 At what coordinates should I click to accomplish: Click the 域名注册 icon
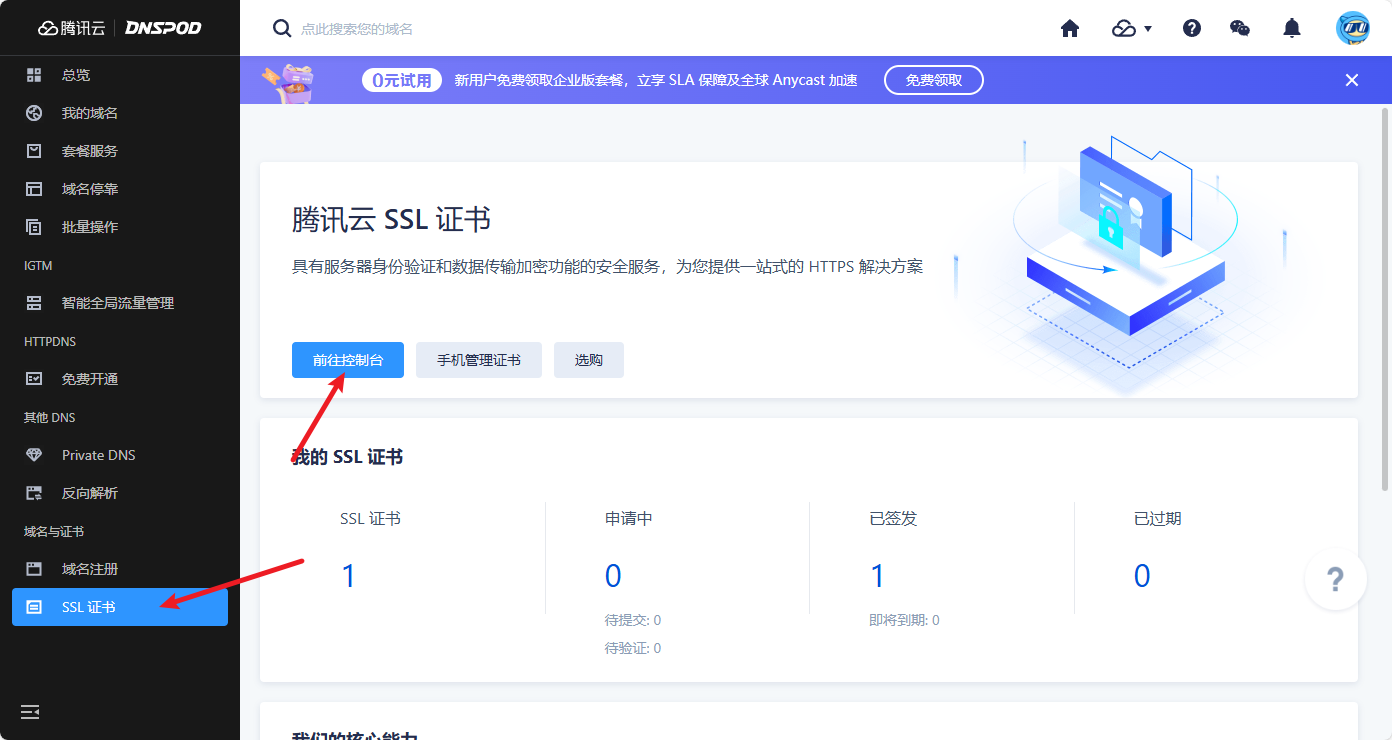pos(34,569)
